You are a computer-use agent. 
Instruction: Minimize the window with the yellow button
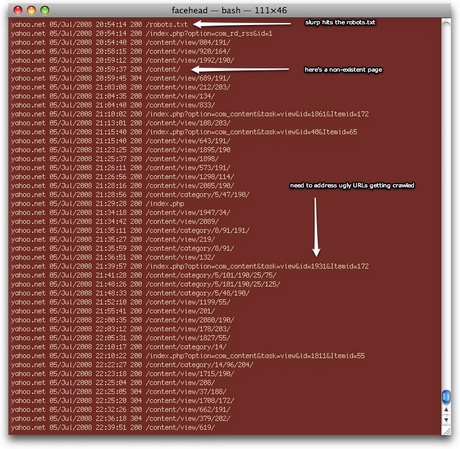(x=31, y=10)
